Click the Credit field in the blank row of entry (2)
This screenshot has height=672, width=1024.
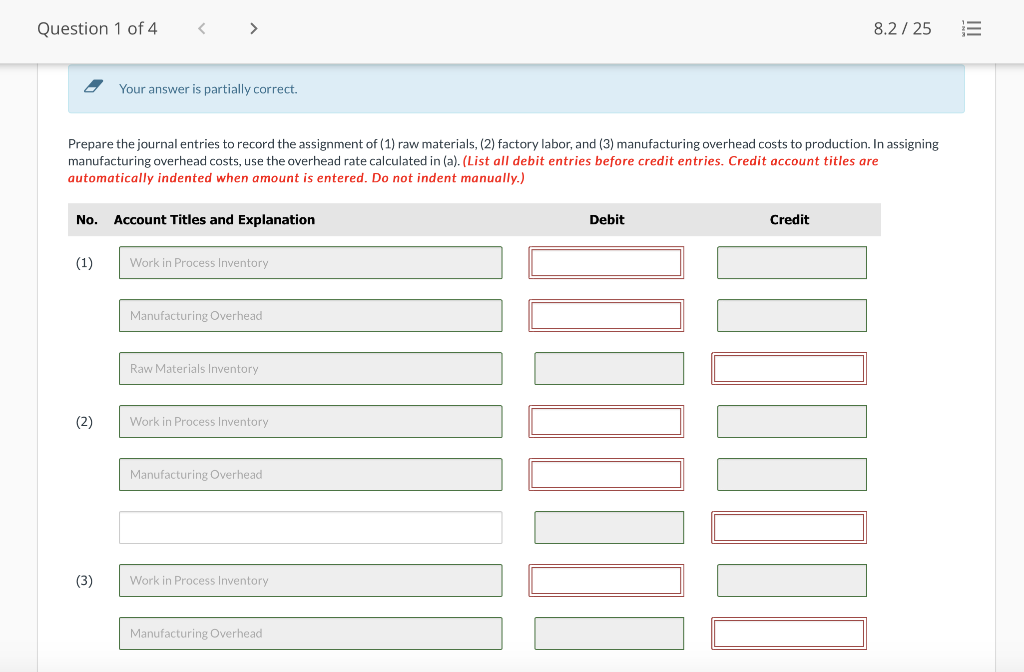click(789, 527)
